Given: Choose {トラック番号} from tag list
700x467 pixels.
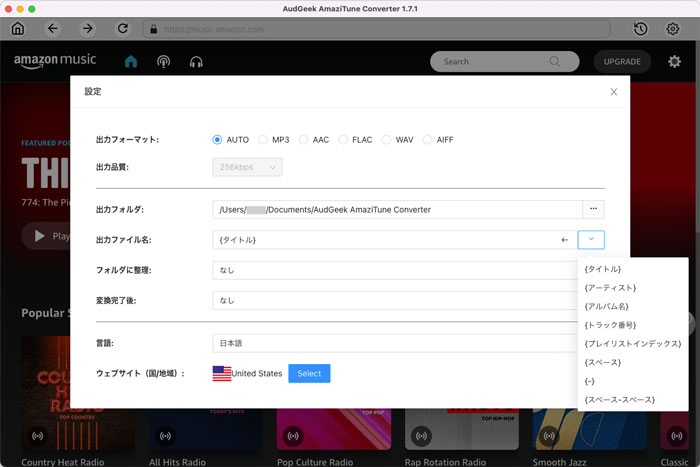Looking at the screenshot, I should pos(633,325).
